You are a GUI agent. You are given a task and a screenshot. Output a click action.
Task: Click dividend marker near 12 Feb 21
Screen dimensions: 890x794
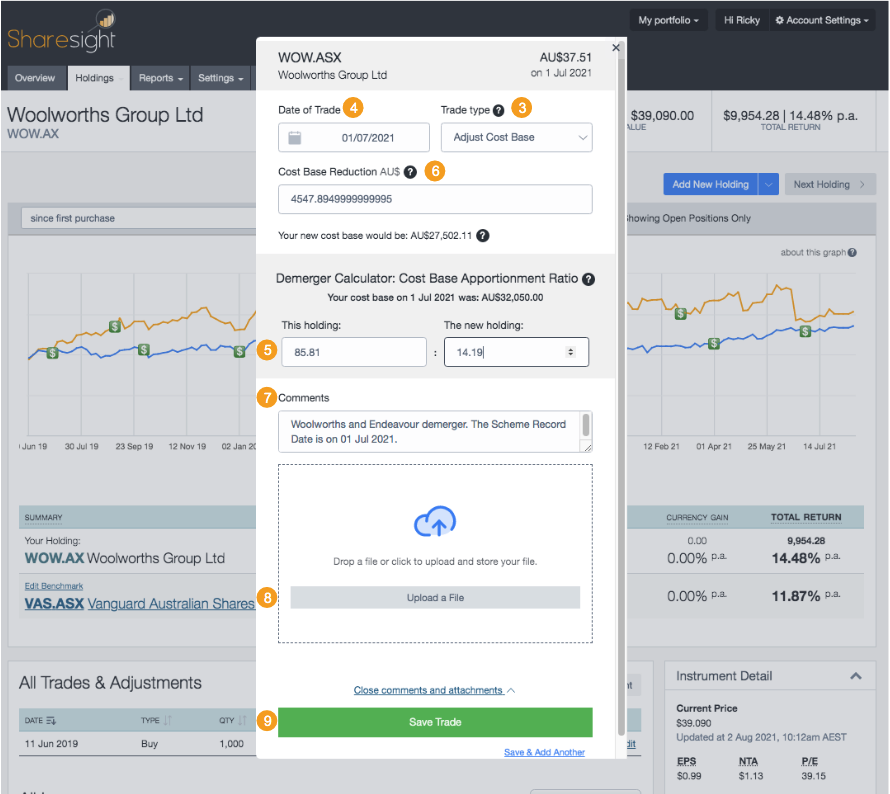(x=680, y=313)
